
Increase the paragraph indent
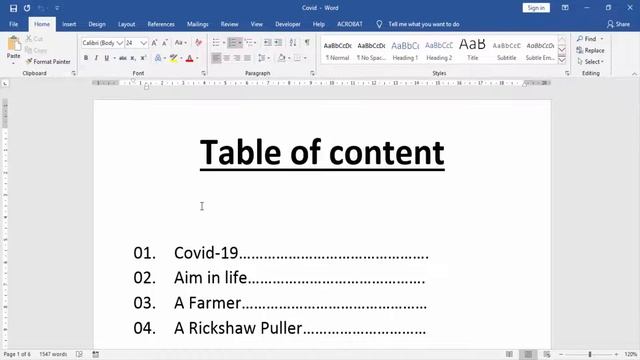pyautogui.click(x=278, y=42)
